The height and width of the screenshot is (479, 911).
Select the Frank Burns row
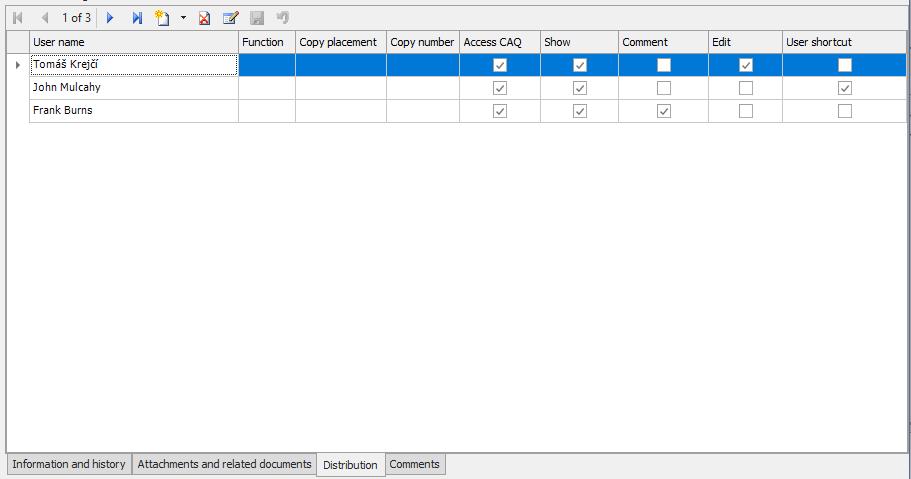[x=468, y=110]
